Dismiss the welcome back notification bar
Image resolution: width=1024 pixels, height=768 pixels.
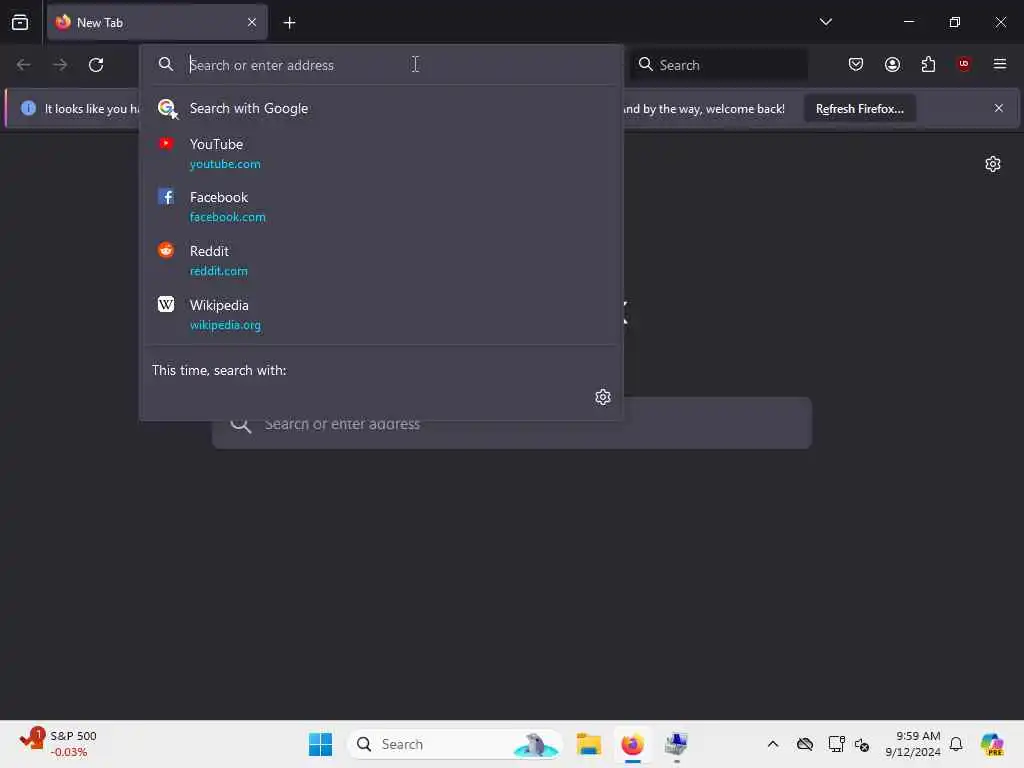pyautogui.click(x=999, y=108)
